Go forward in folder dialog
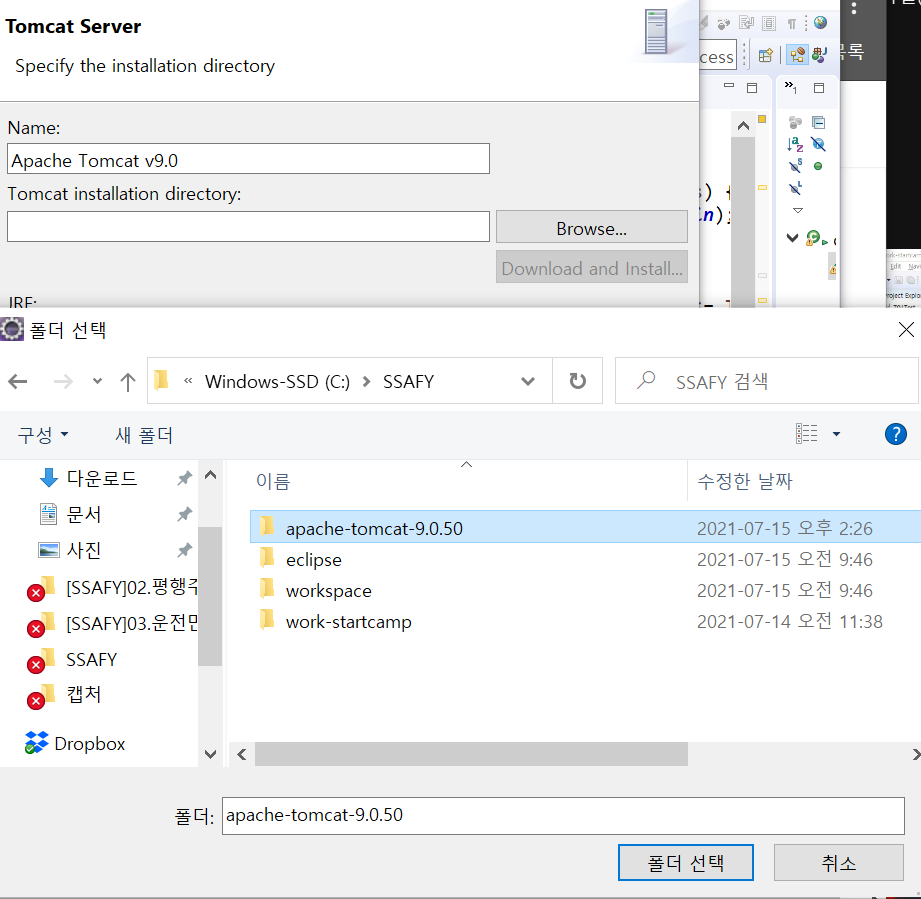This screenshot has height=899, width=921. [63, 382]
